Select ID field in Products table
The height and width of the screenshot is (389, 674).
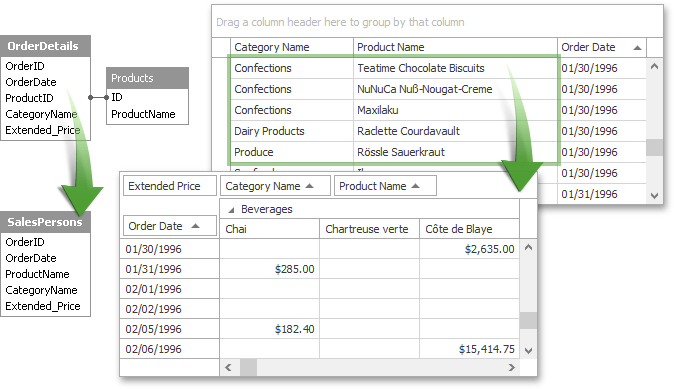point(117,97)
